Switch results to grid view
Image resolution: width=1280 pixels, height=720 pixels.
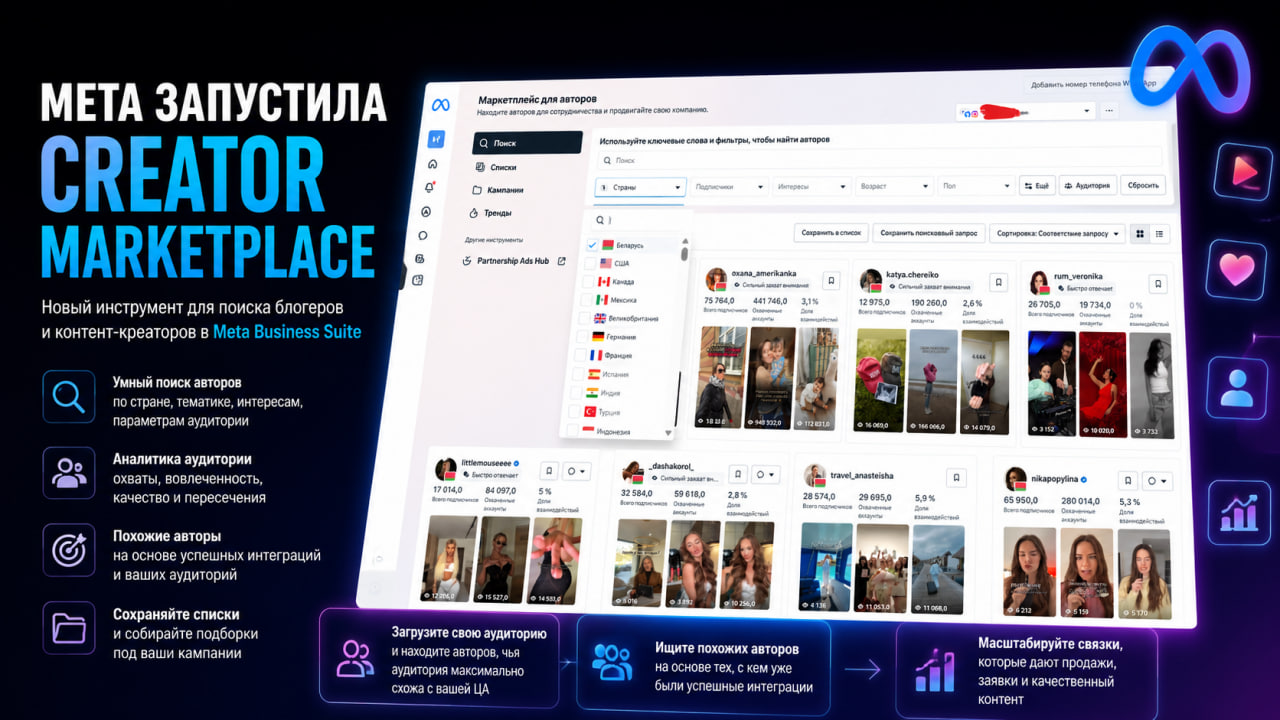[x=1139, y=234]
